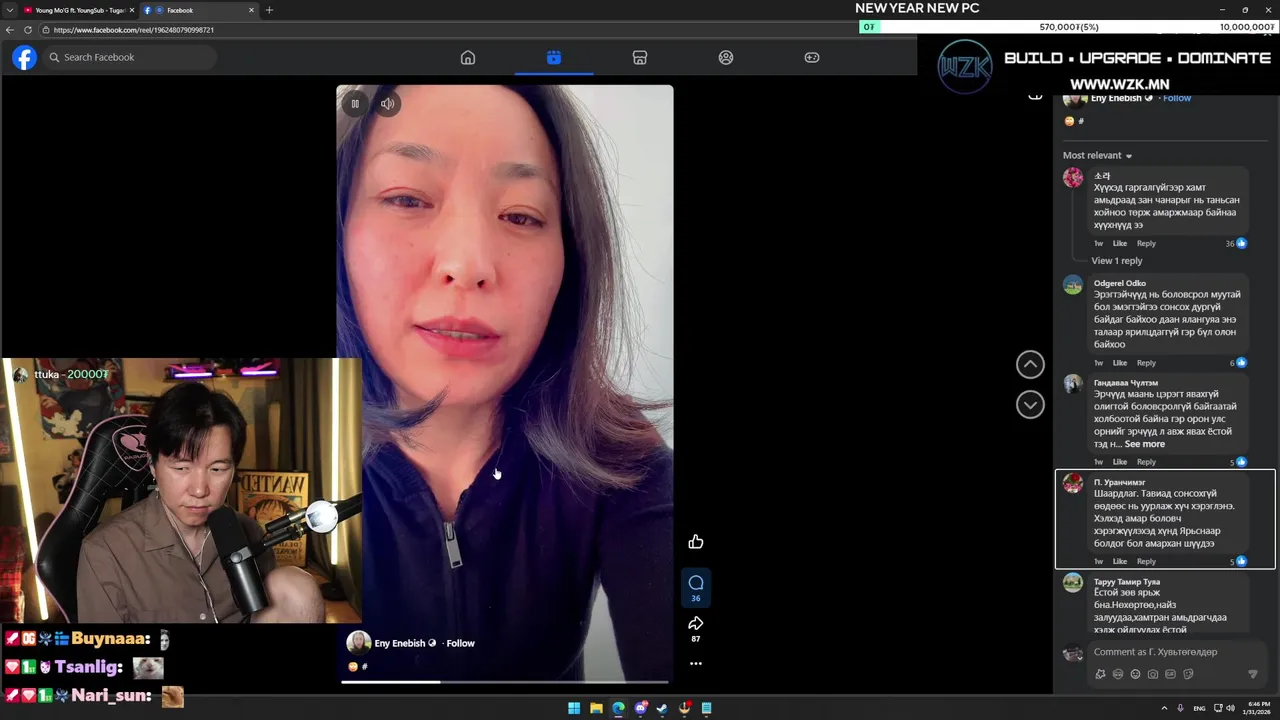The image size is (1280, 720).
Task: Open Гандаваа Чултэм profile name
Action: [1125, 383]
